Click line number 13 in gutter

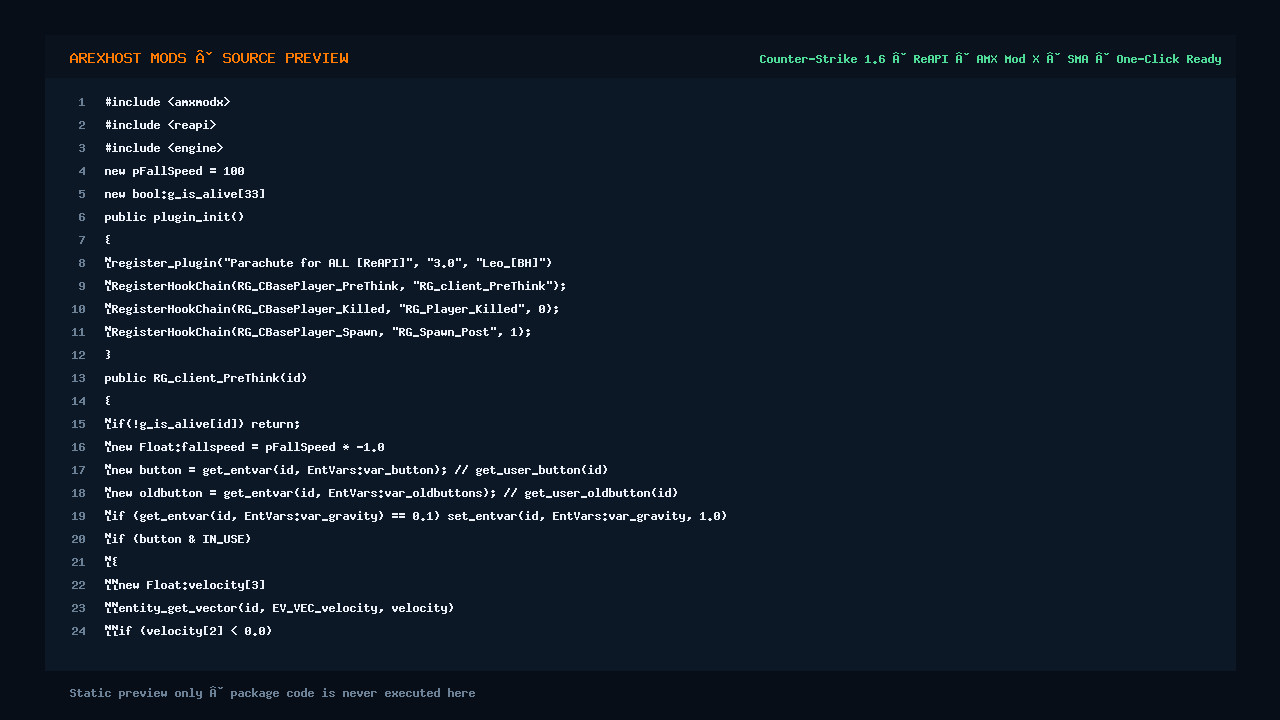tap(79, 378)
